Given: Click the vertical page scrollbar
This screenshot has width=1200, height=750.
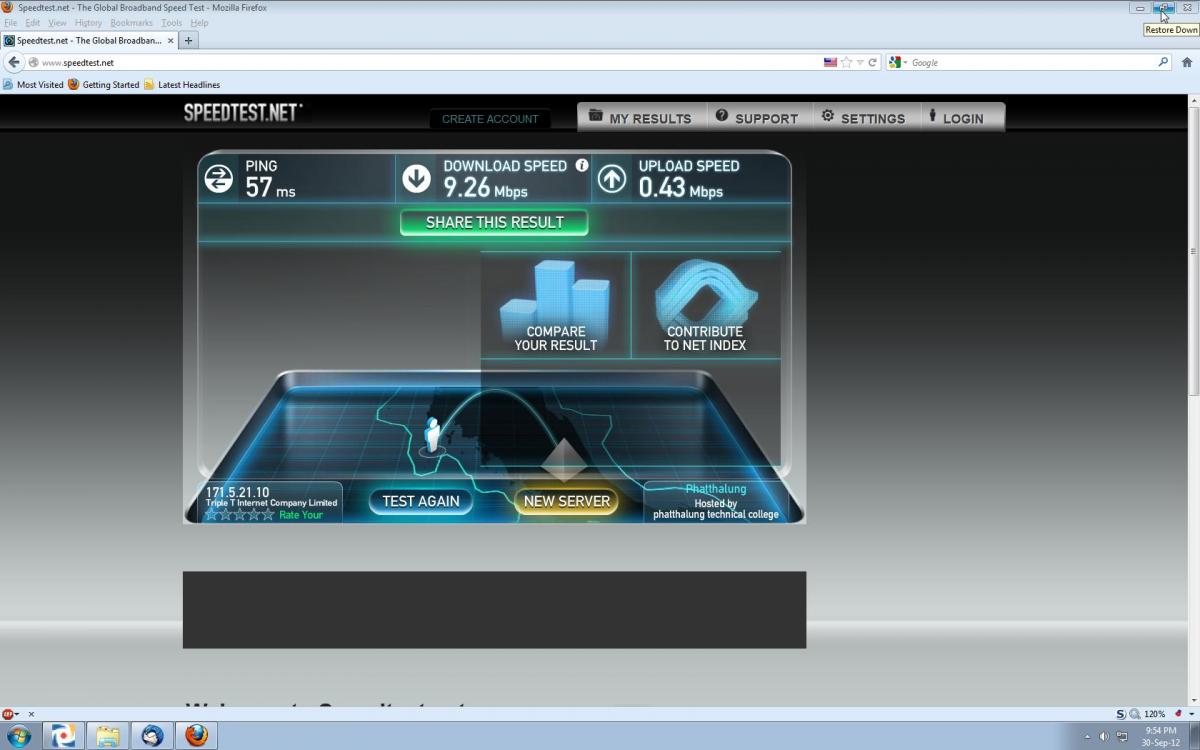Looking at the screenshot, I should [x=1193, y=251].
